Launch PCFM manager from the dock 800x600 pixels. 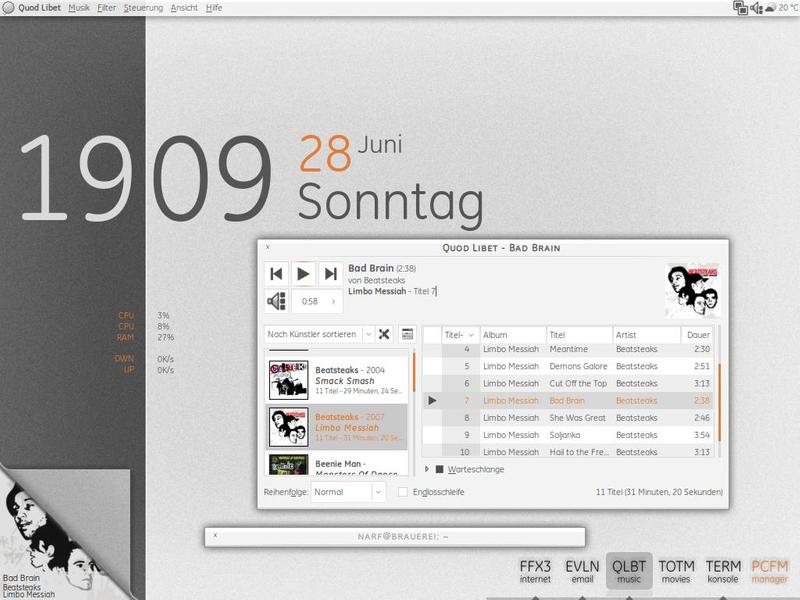tap(770, 571)
